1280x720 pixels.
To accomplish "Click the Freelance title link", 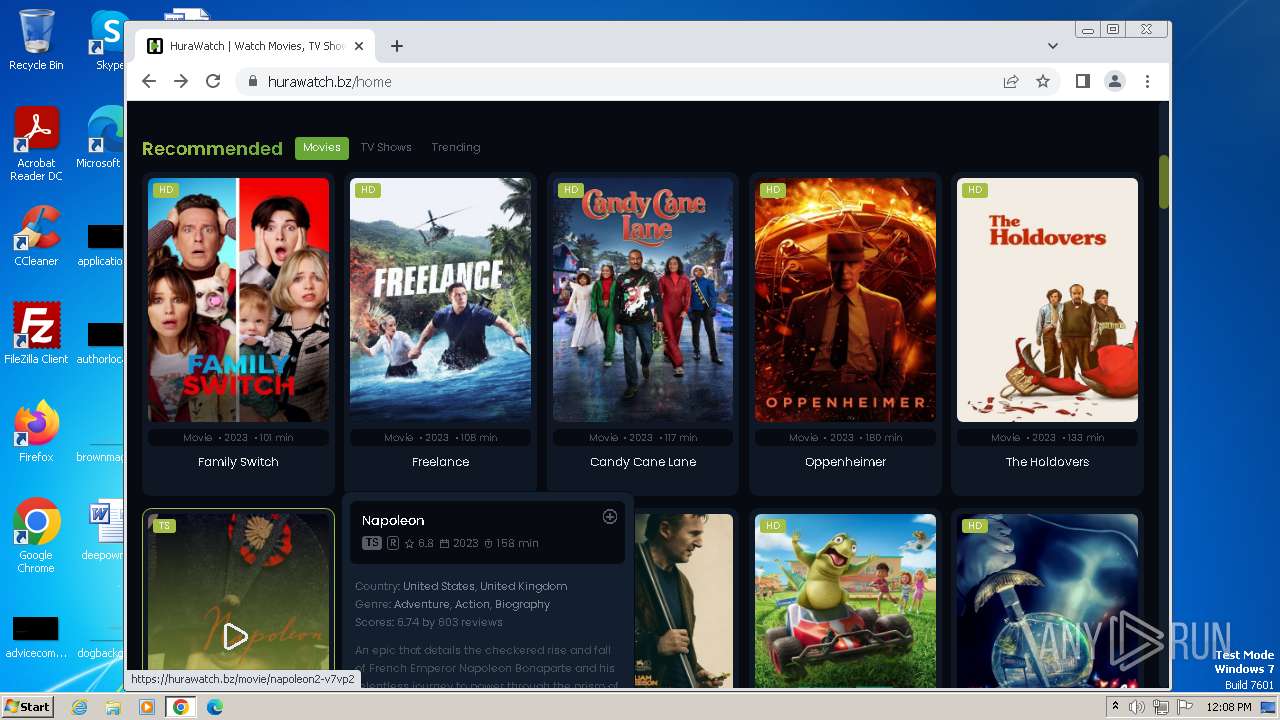I will point(440,462).
